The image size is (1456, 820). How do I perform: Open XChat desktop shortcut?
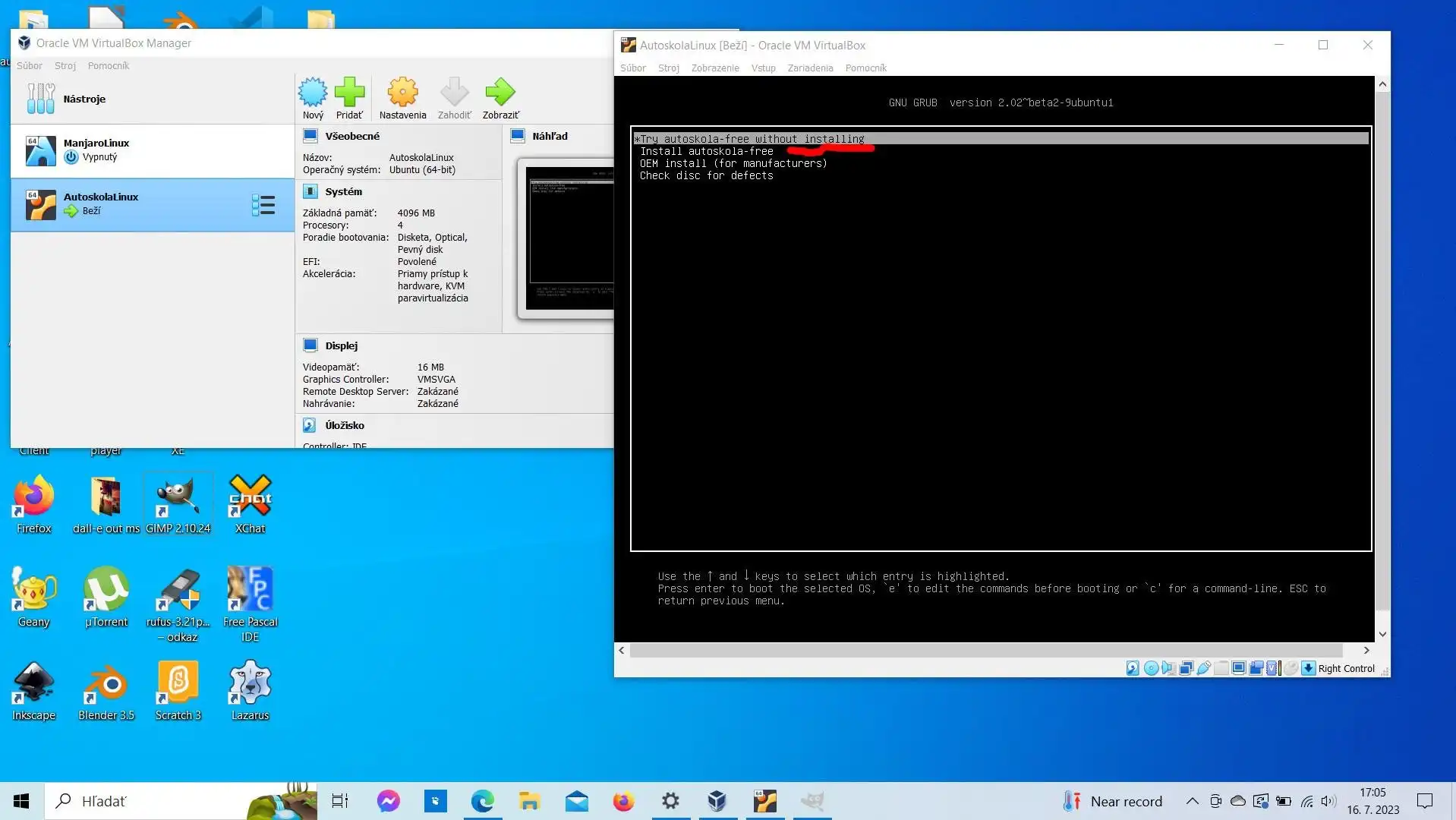(250, 504)
